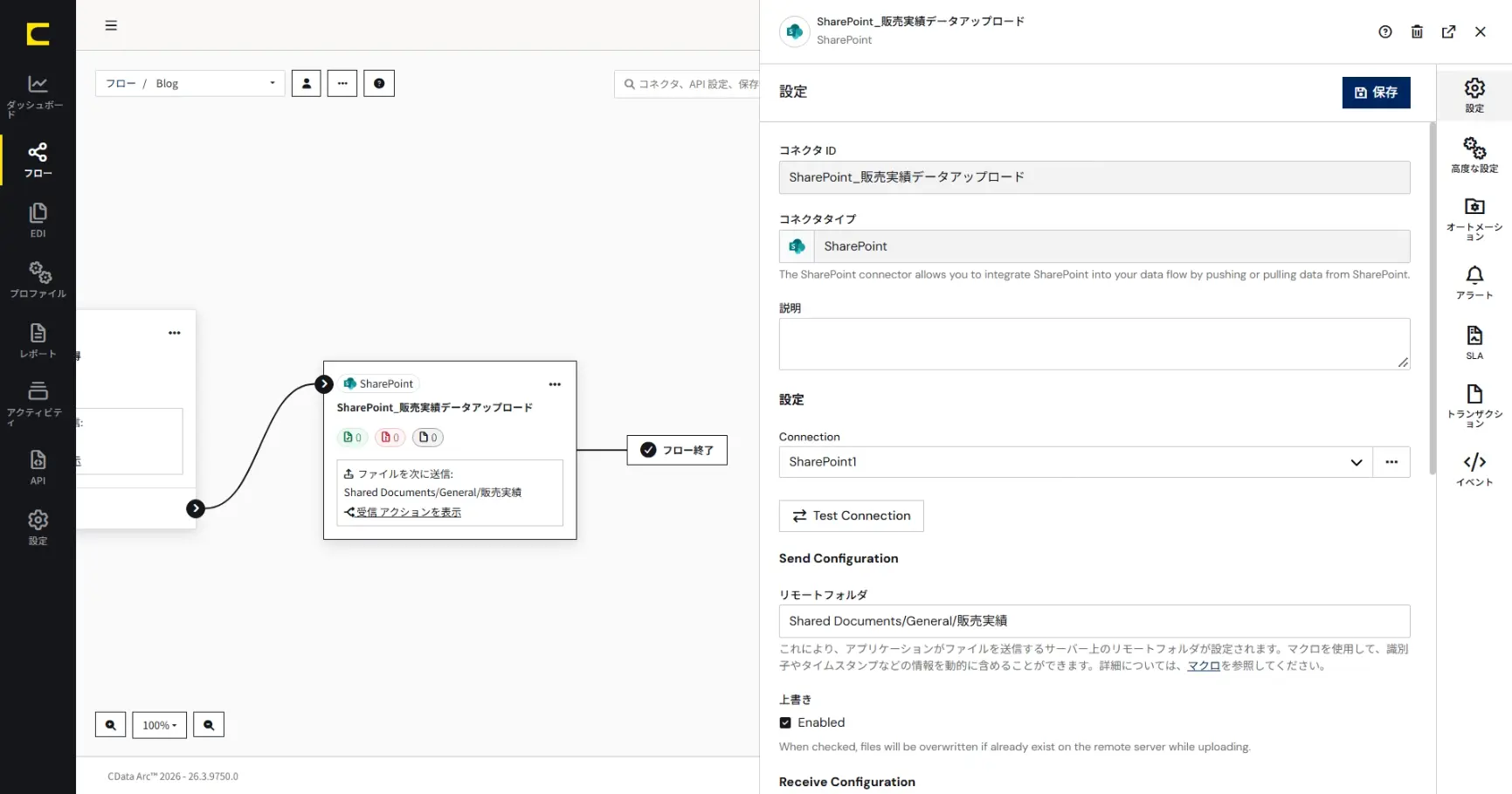
Task: Click the green success file counter
Action: point(352,438)
